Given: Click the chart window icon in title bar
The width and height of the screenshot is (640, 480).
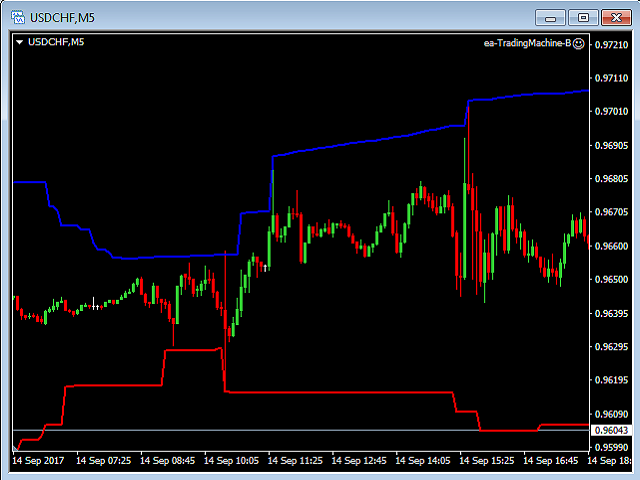Looking at the screenshot, I should tap(18, 18).
